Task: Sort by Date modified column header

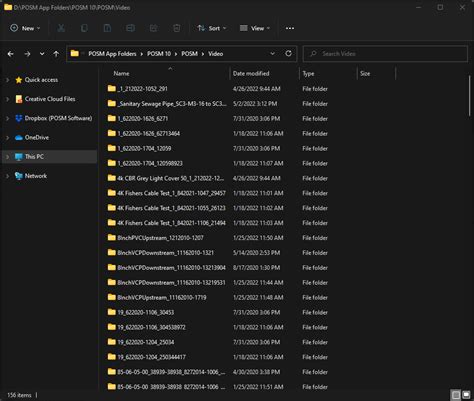Action: [x=251, y=73]
